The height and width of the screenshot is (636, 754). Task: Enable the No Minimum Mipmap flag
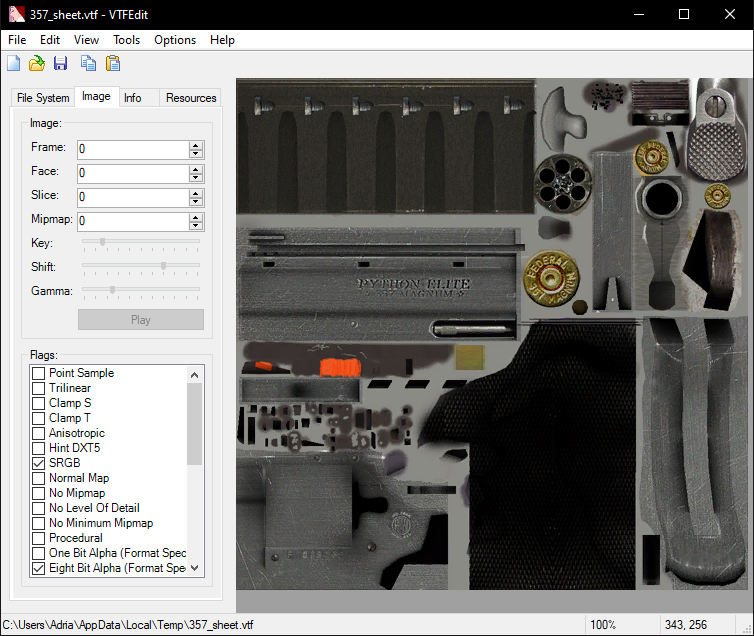pos(38,523)
